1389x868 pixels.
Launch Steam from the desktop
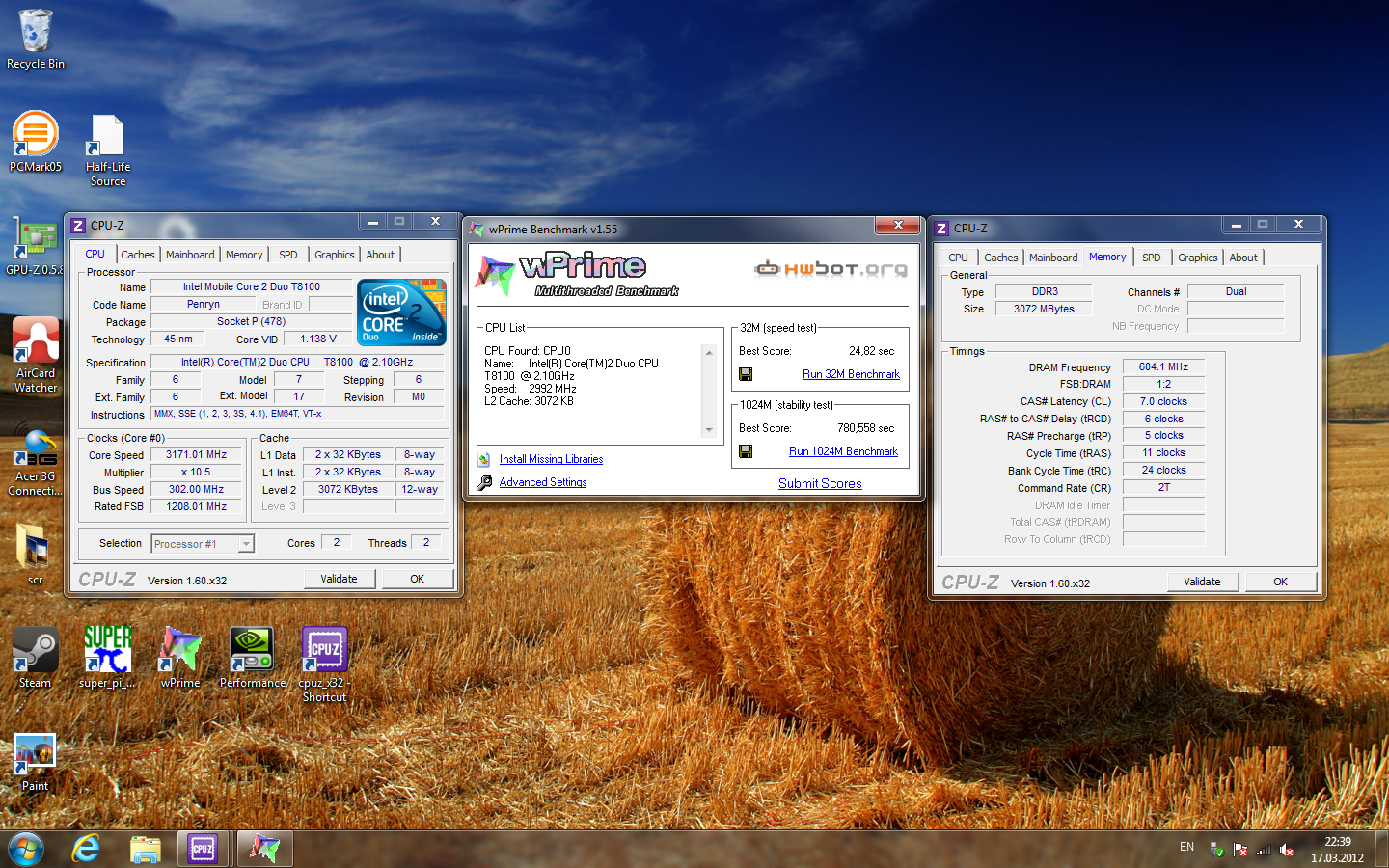click(x=35, y=658)
